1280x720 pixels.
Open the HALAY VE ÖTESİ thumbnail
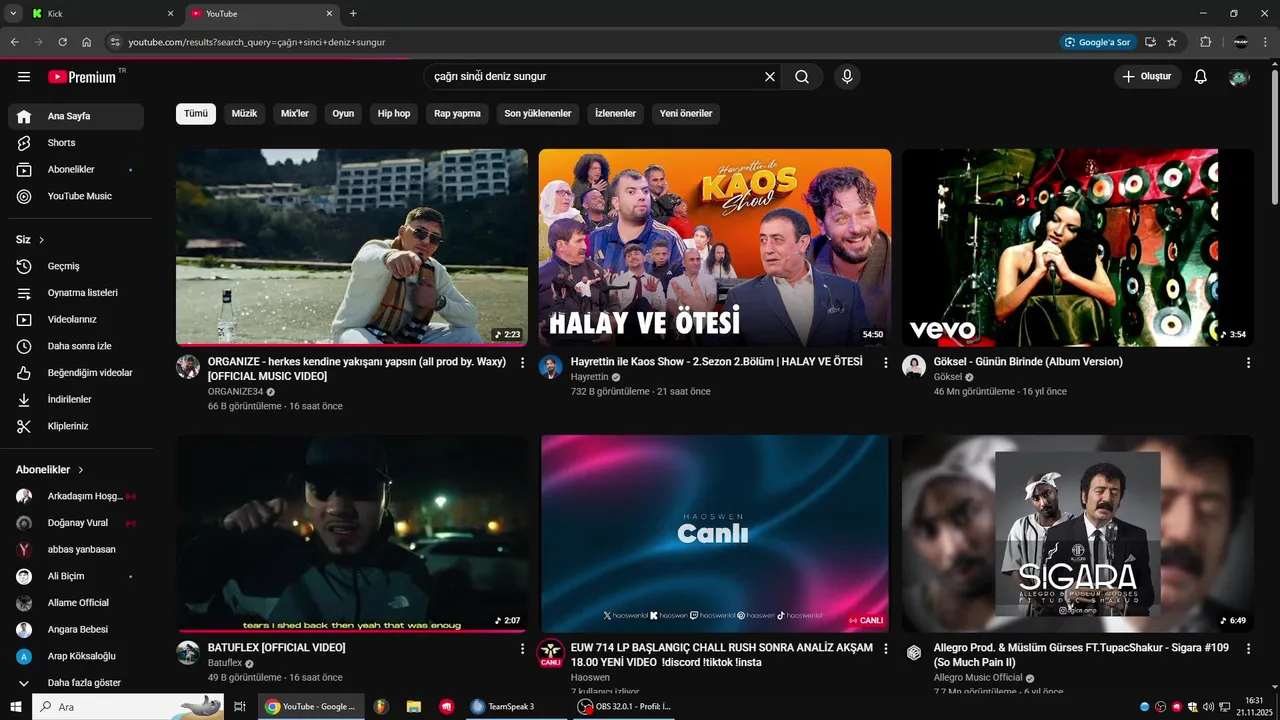(715, 247)
